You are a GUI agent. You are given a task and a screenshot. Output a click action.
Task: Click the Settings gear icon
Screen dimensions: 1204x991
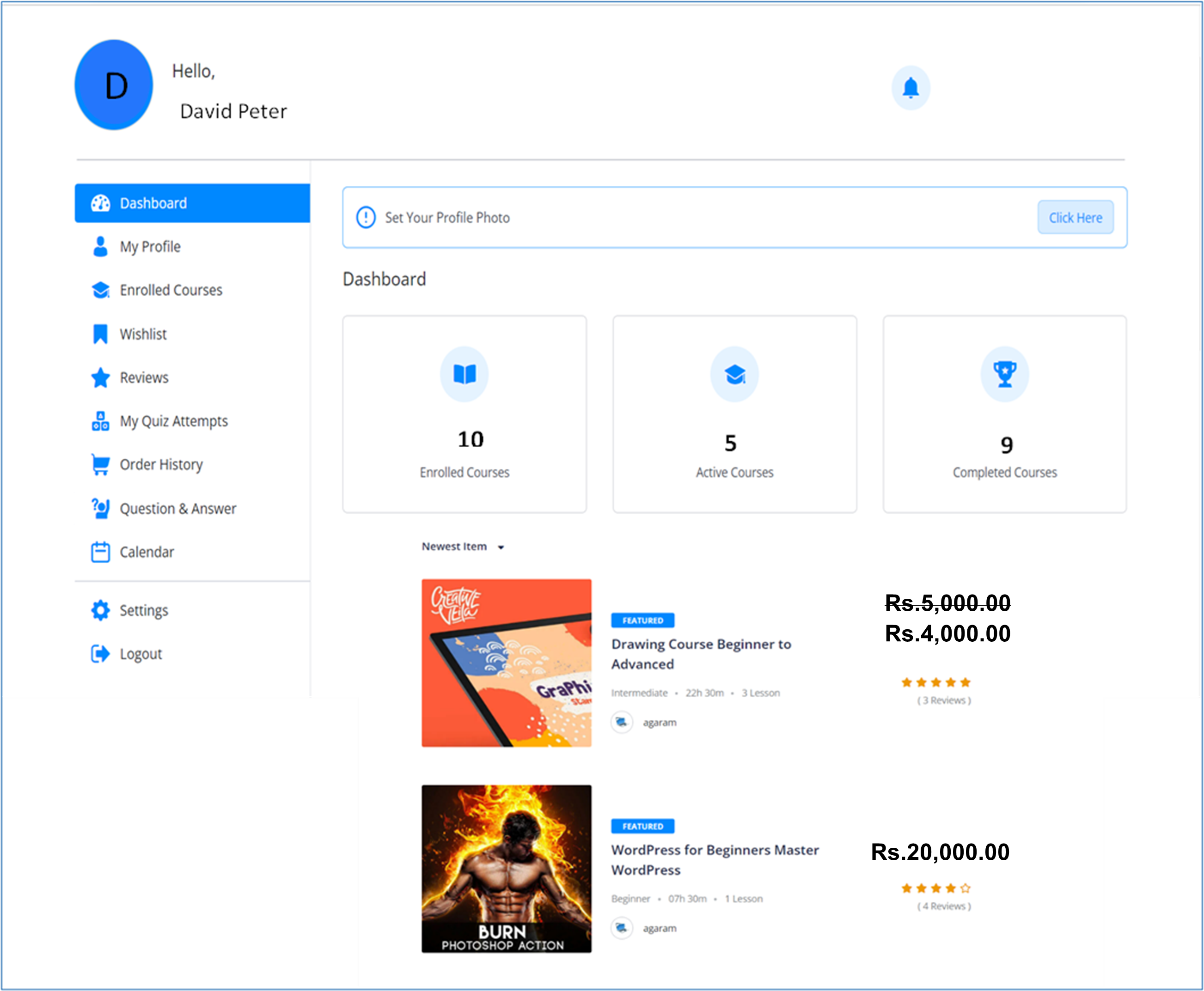(100, 610)
